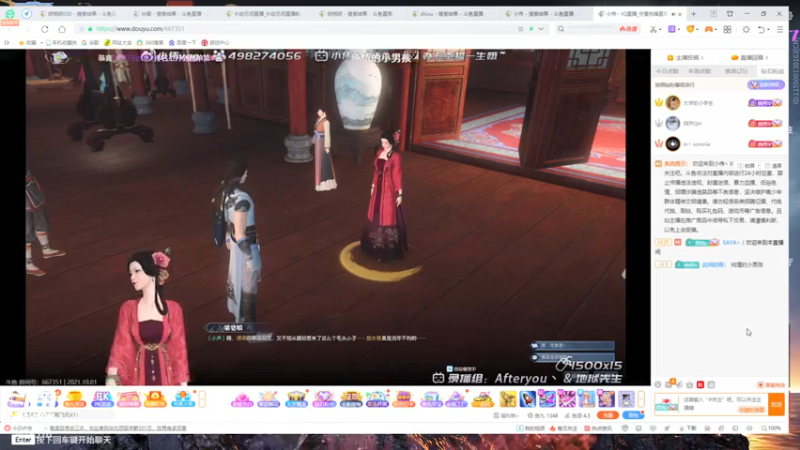This screenshot has width=800, height=450.
Task: Open 我的视频 in status bar
Action: (530, 429)
